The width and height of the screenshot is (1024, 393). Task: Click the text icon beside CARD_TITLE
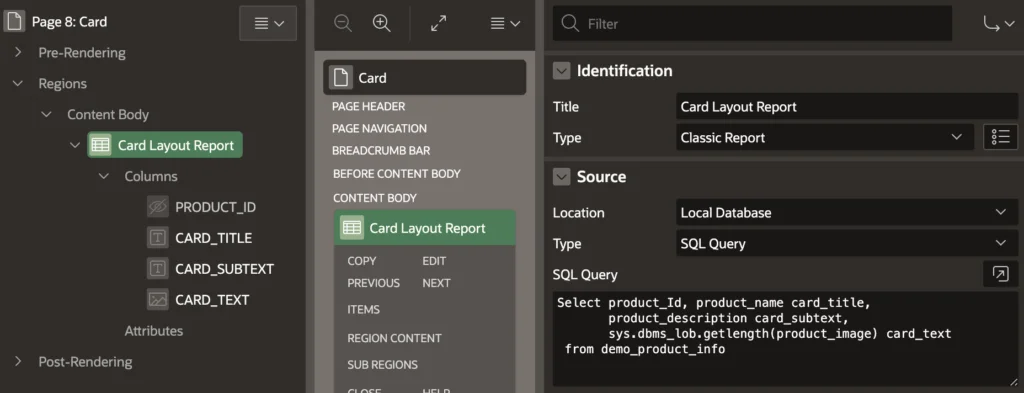(157, 238)
